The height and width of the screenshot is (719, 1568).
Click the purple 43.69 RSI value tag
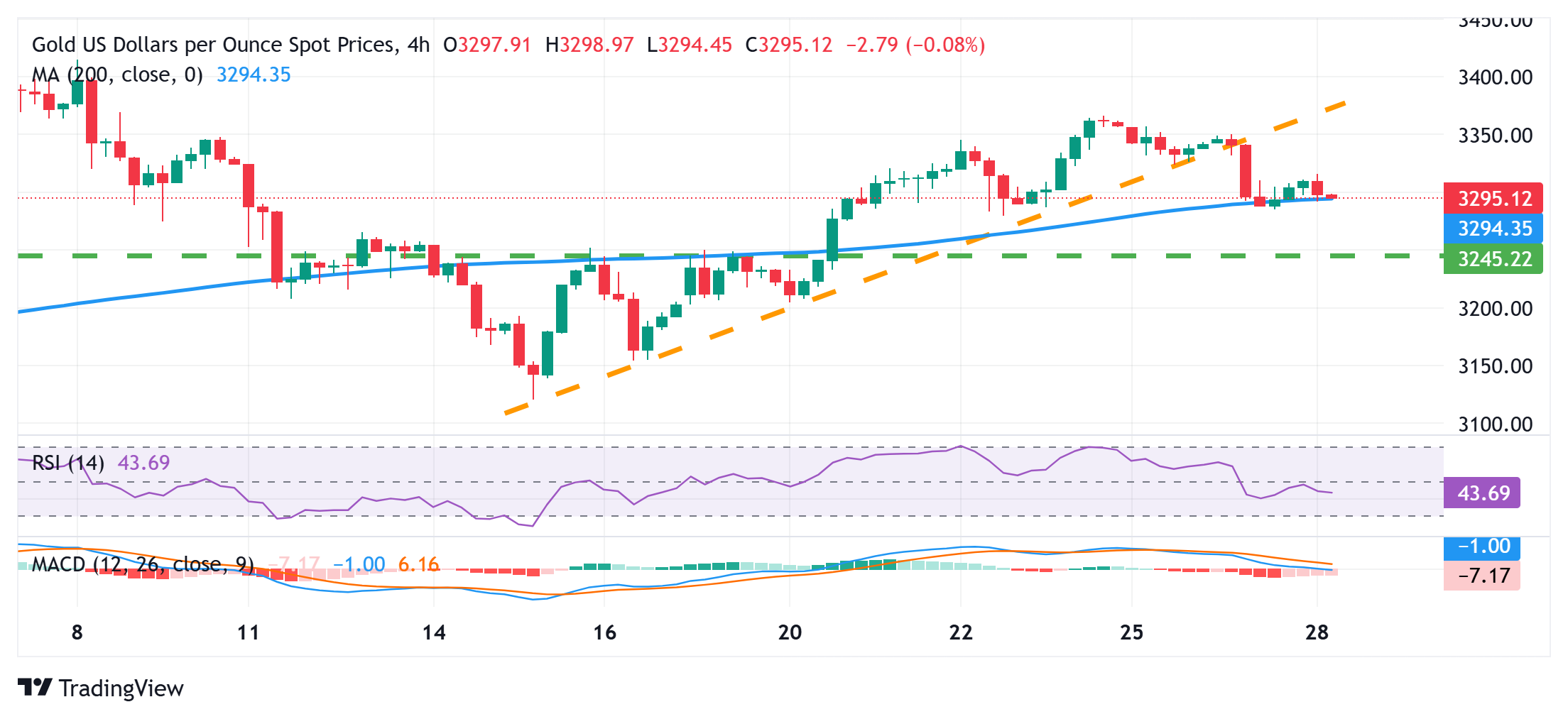(x=1481, y=493)
